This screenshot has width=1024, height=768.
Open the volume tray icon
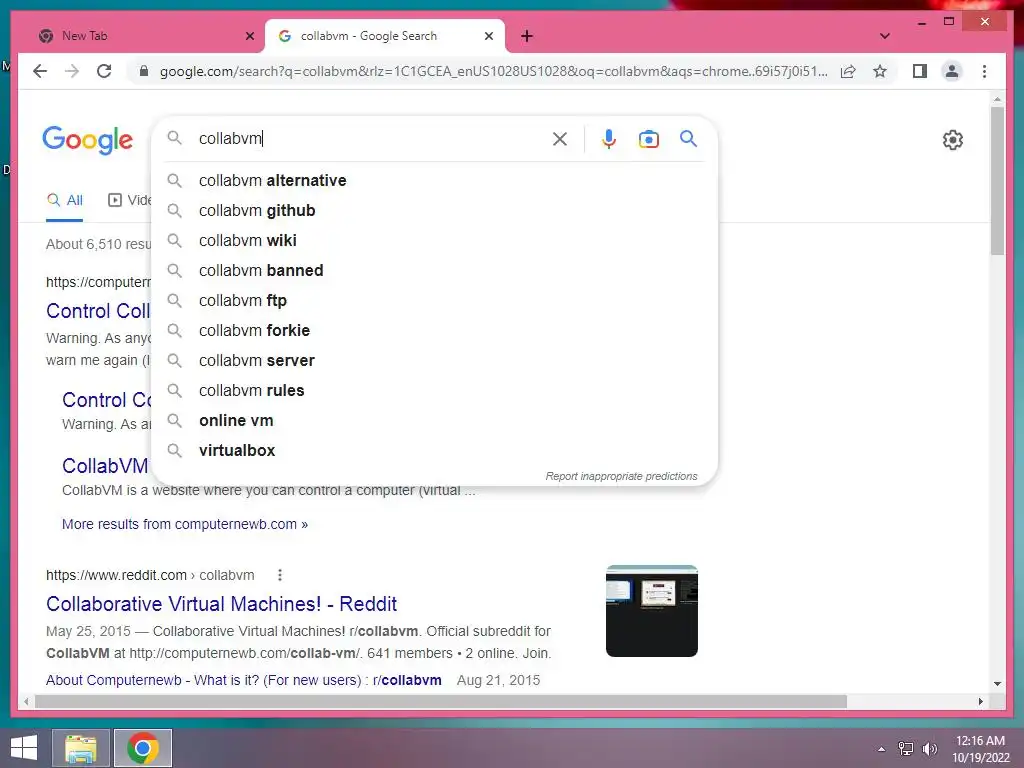pyautogui.click(x=929, y=749)
